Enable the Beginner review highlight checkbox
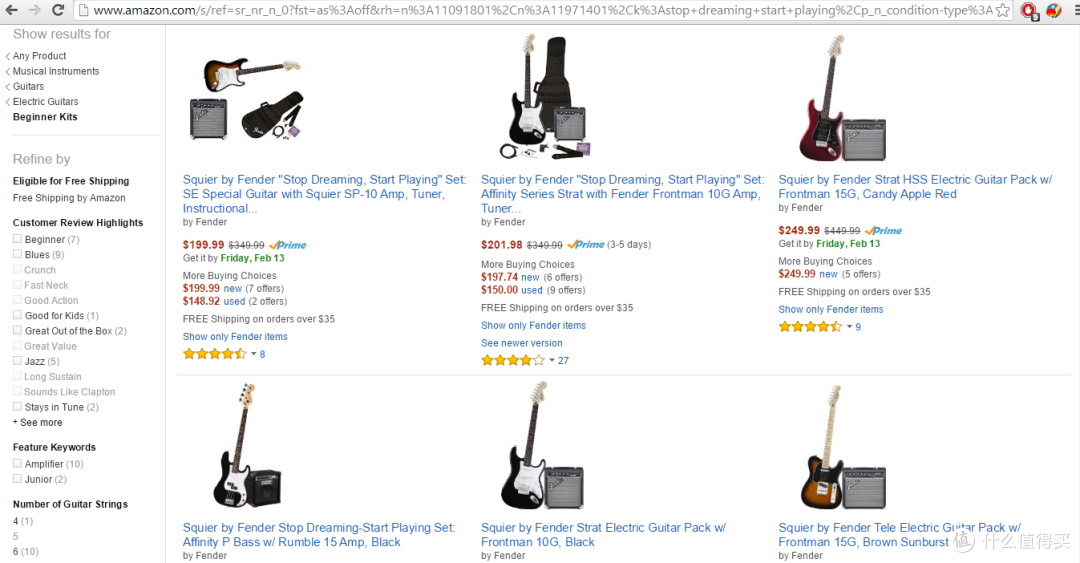The width and height of the screenshot is (1080, 563). point(18,239)
